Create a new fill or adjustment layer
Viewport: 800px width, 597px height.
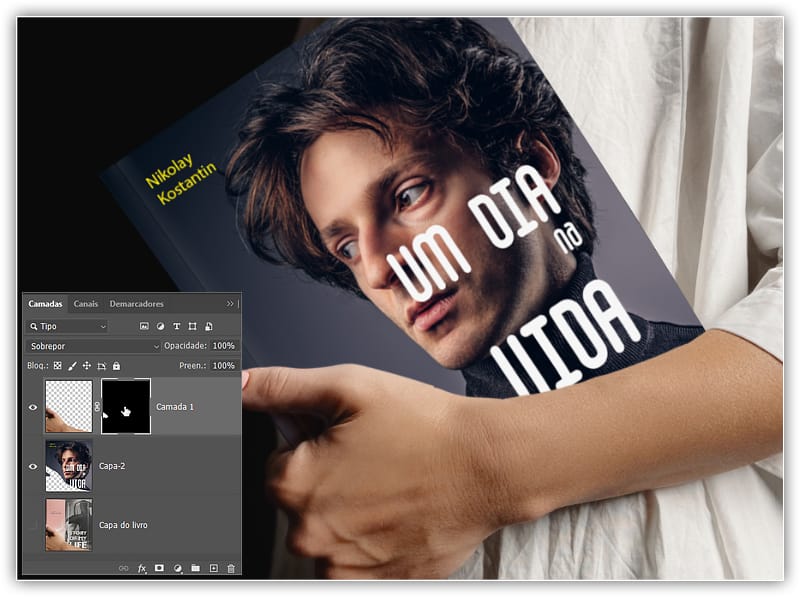click(178, 568)
